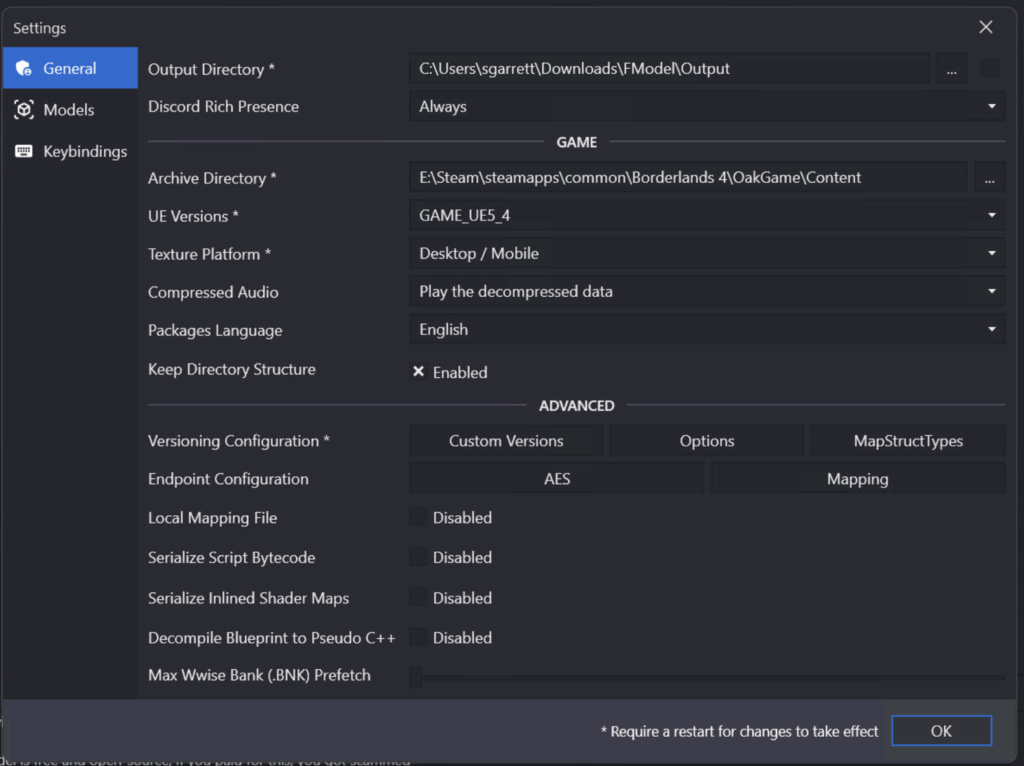This screenshot has height=766, width=1024.
Task: Enable the Local Mapping File checkbox
Action: point(419,518)
